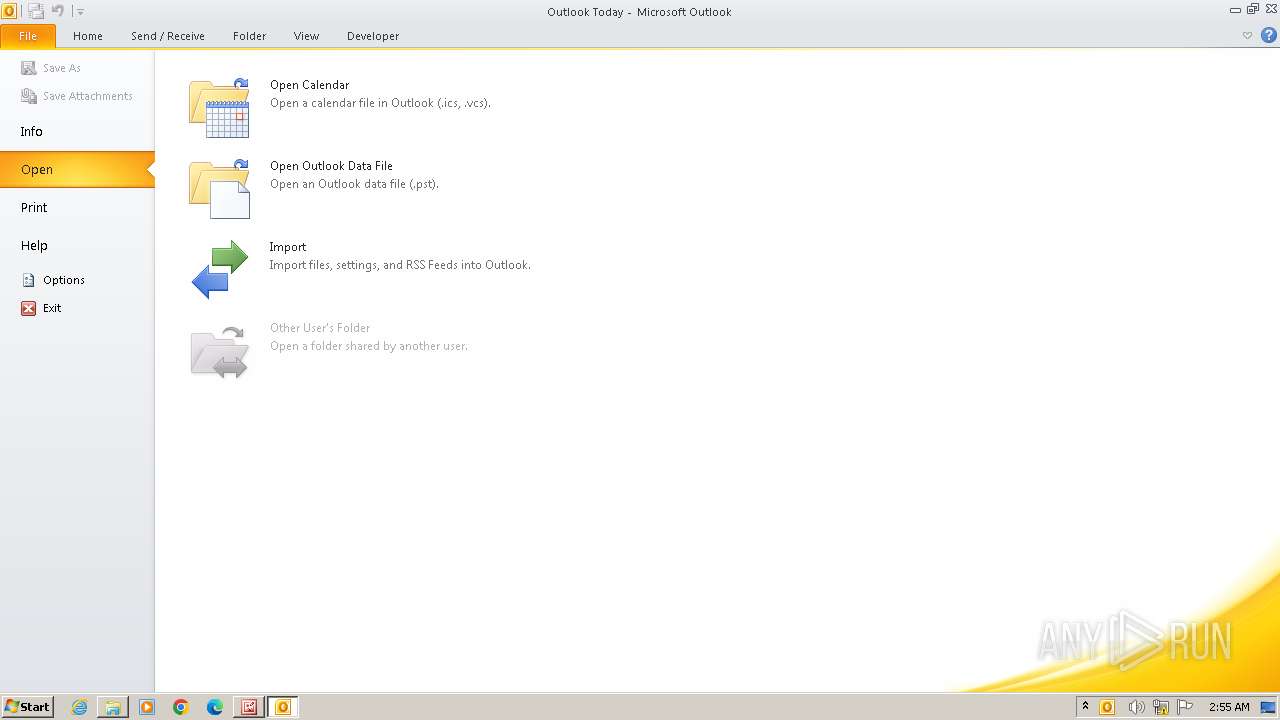
Task: Click the Outlook taskbar button
Action: 283,707
